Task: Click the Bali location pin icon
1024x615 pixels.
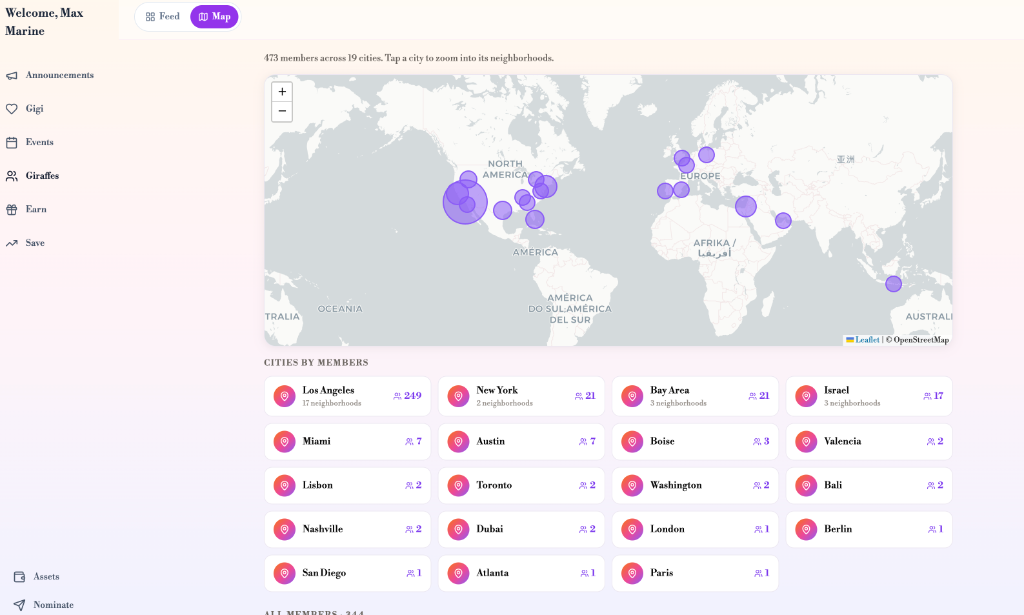Action: click(x=806, y=486)
